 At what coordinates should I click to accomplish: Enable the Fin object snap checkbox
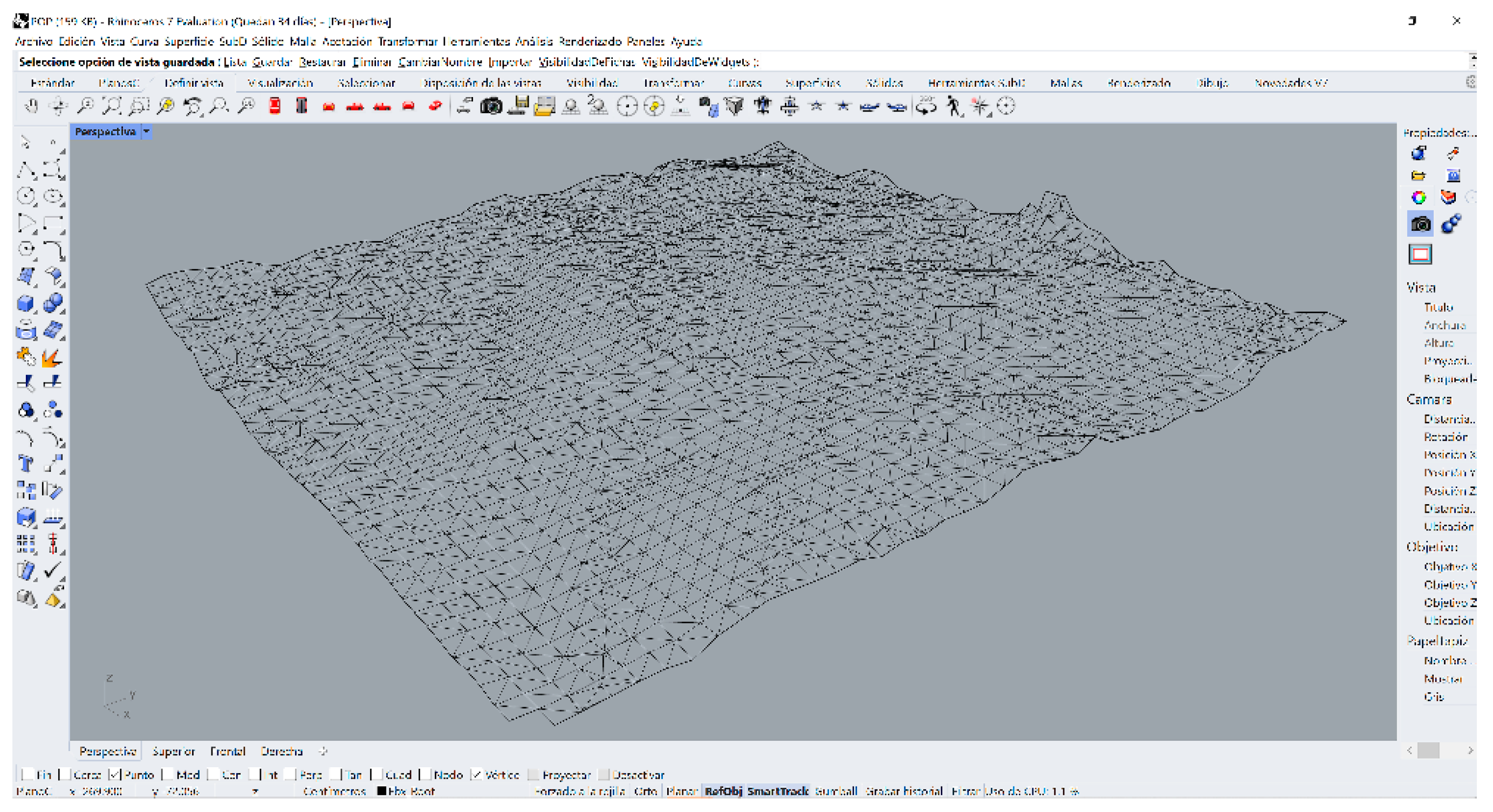28,774
